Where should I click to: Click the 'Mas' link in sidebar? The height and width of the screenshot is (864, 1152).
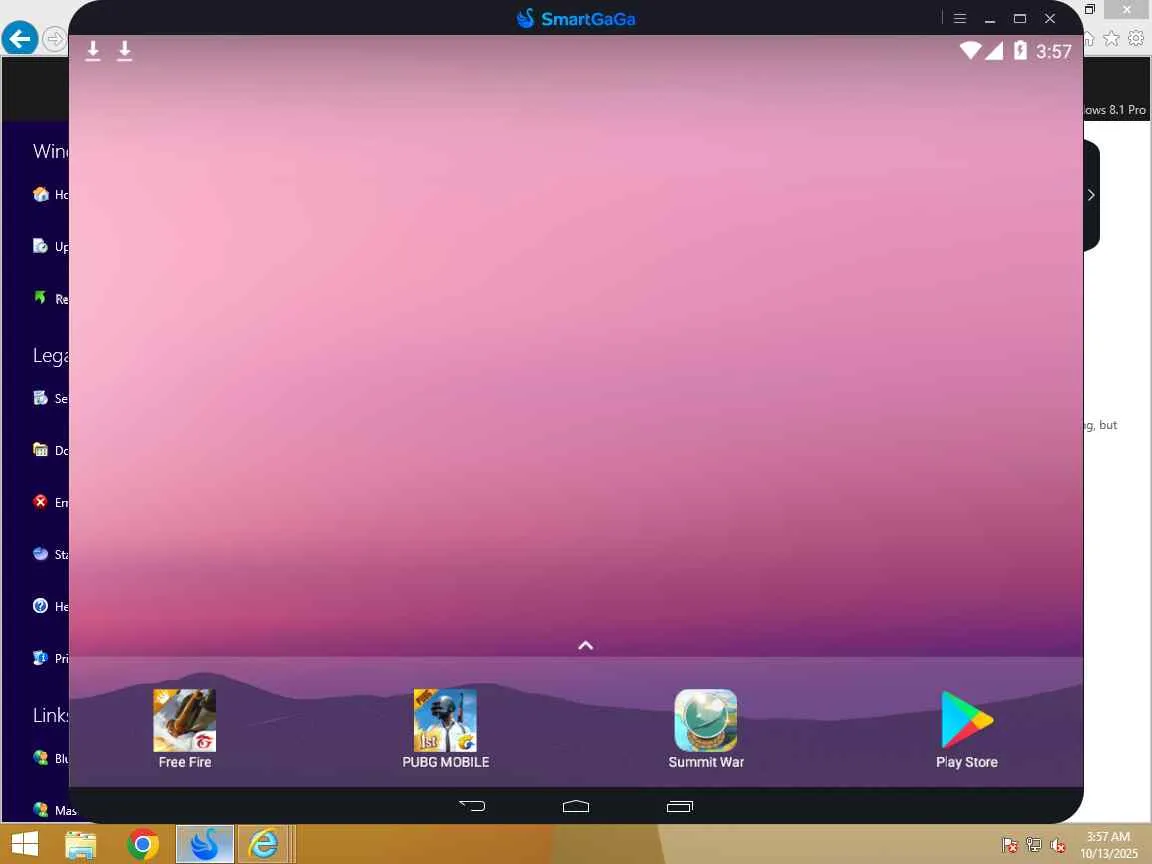pos(65,810)
